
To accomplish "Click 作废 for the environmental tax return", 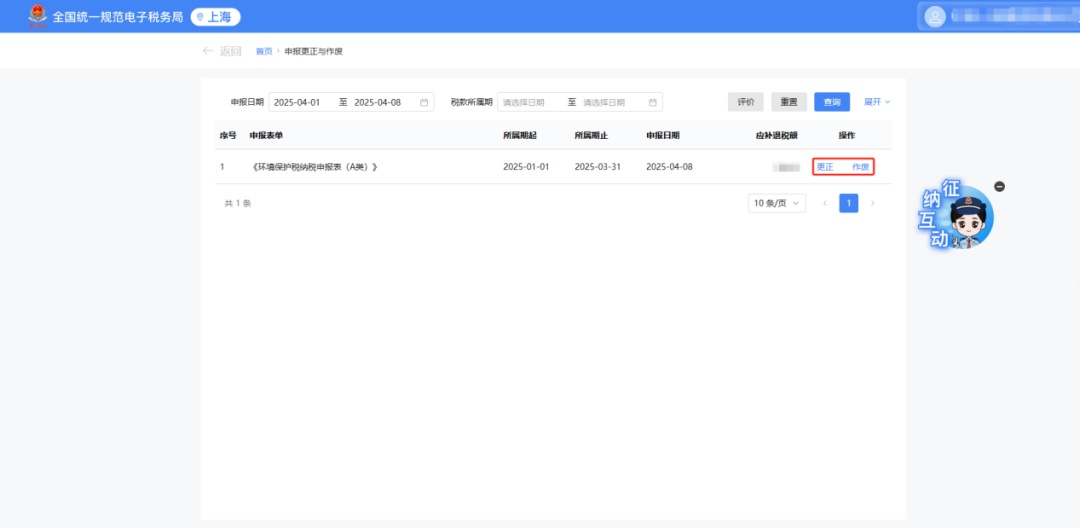I will [x=860, y=167].
